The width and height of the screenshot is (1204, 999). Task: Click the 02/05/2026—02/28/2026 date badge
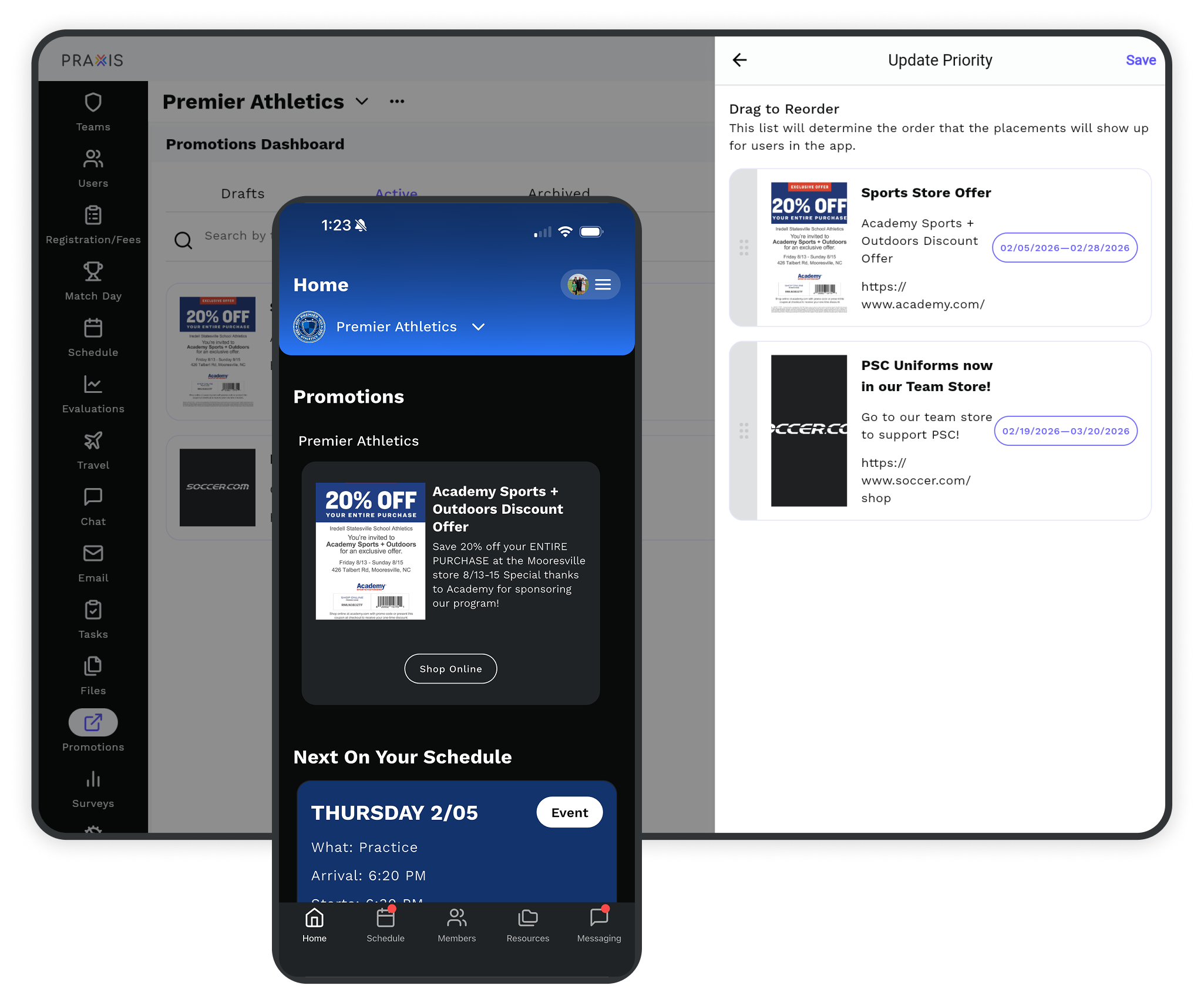(x=1064, y=248)
